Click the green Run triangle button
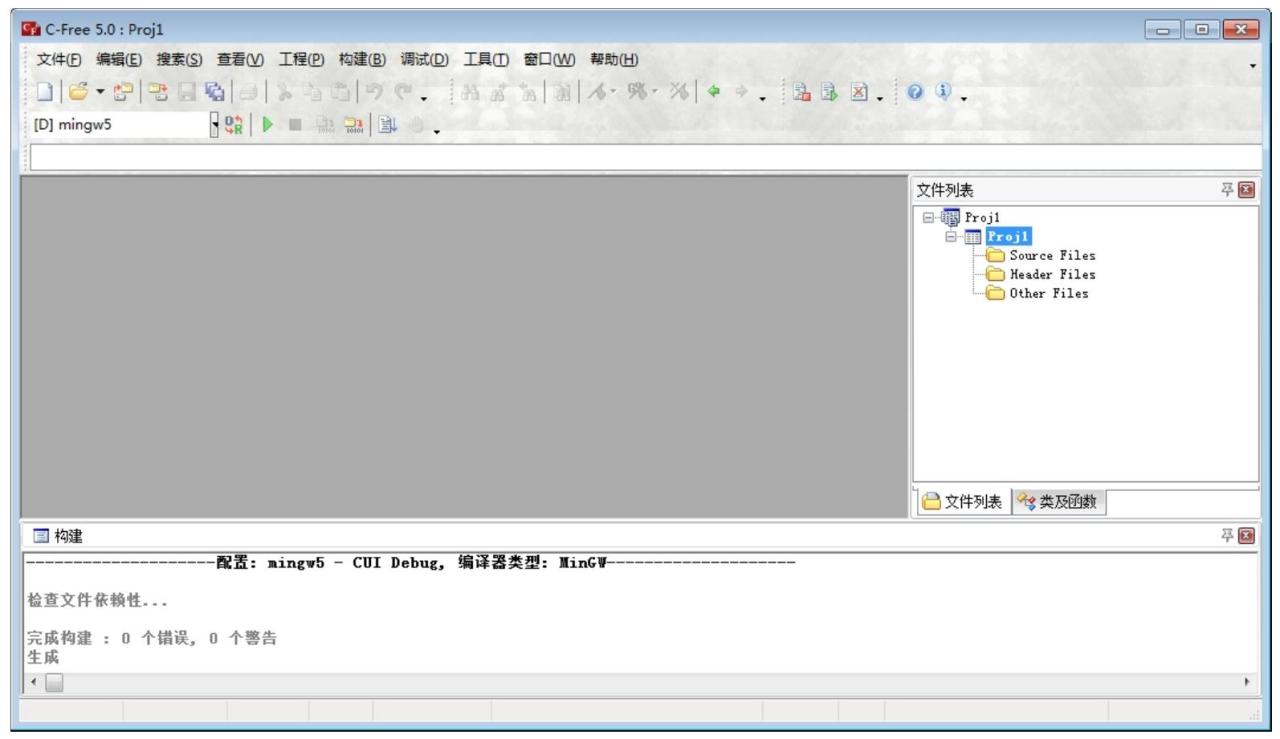This screenshot has width=1280, height=739. pyautogui.click(x=267, y=124)
